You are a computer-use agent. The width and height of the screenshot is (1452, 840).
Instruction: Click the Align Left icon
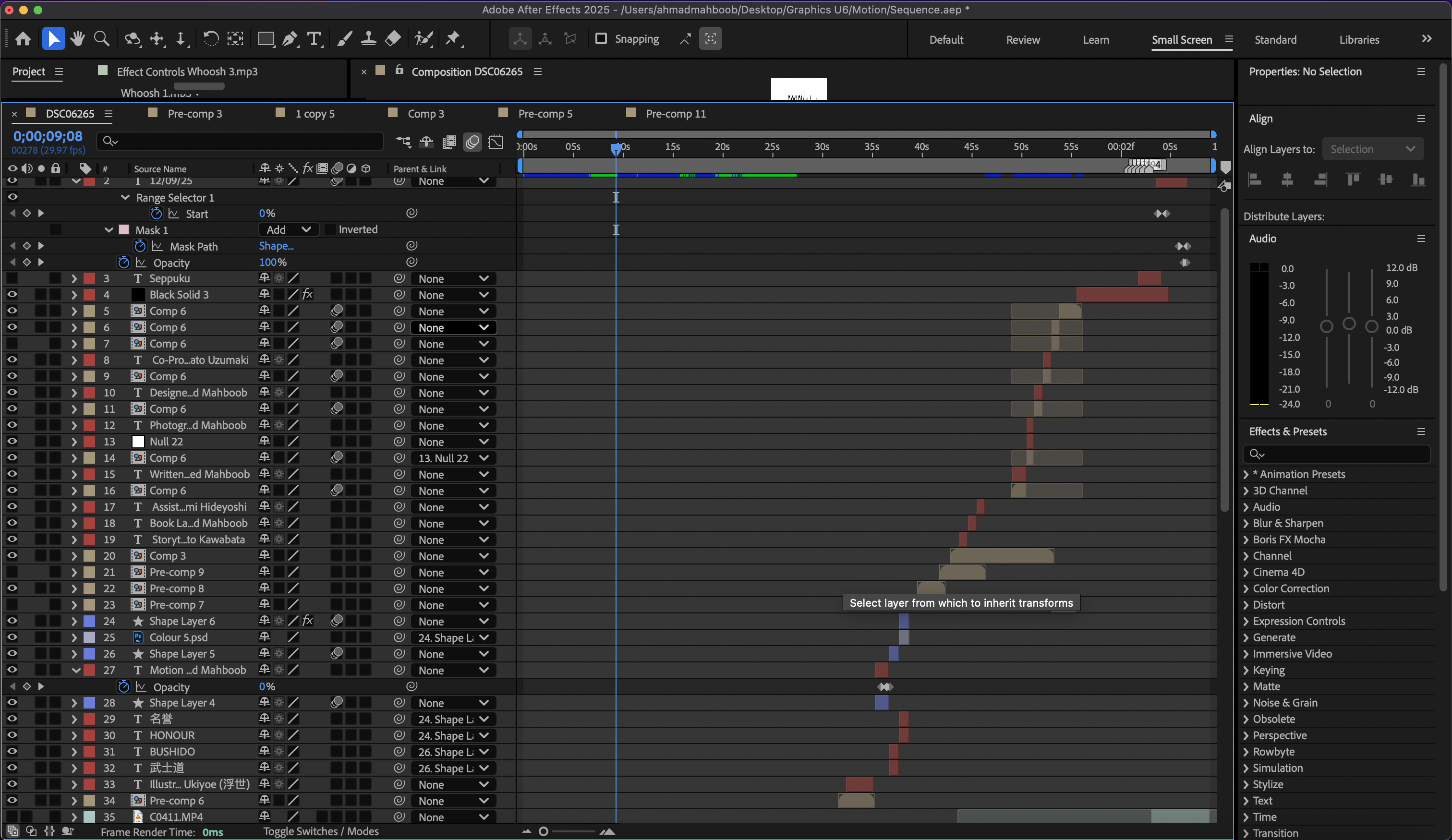(1255, 180)
